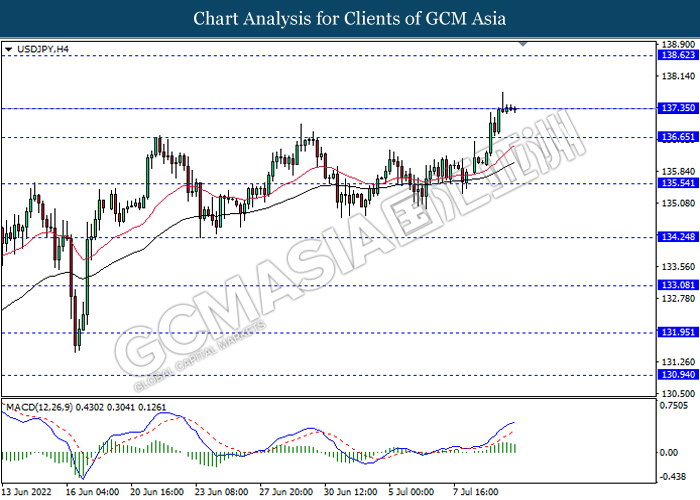Open the USDJPY,H4 symbol dropdown arrow
Image resolution: width=700 pixels, height=500 pixels.
pos(8,50)
